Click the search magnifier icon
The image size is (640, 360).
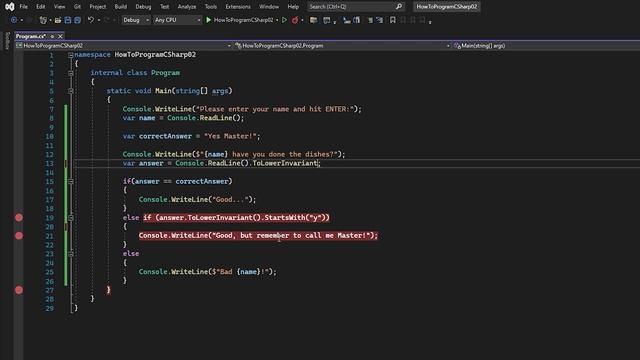click(399, 7)
